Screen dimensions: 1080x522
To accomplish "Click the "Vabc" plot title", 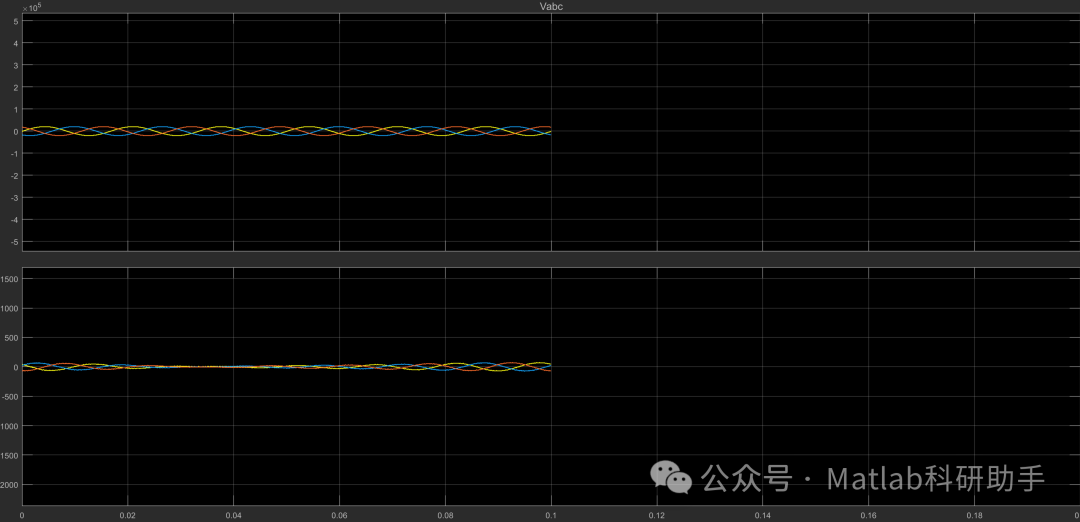I will (551, 6).
